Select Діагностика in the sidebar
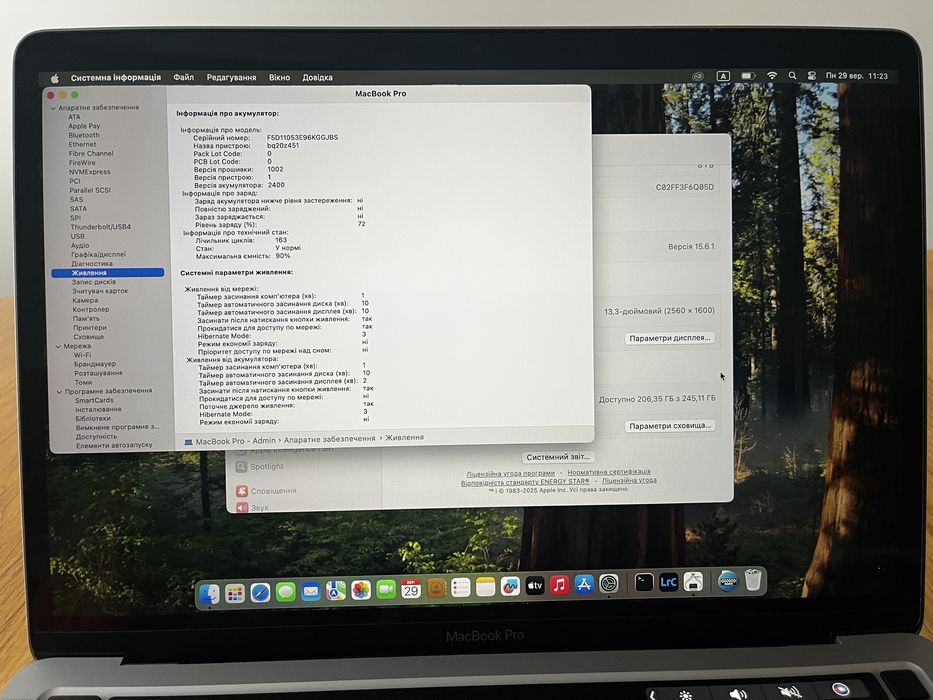Viewport: 933px width, 700px height. (92, 263)
